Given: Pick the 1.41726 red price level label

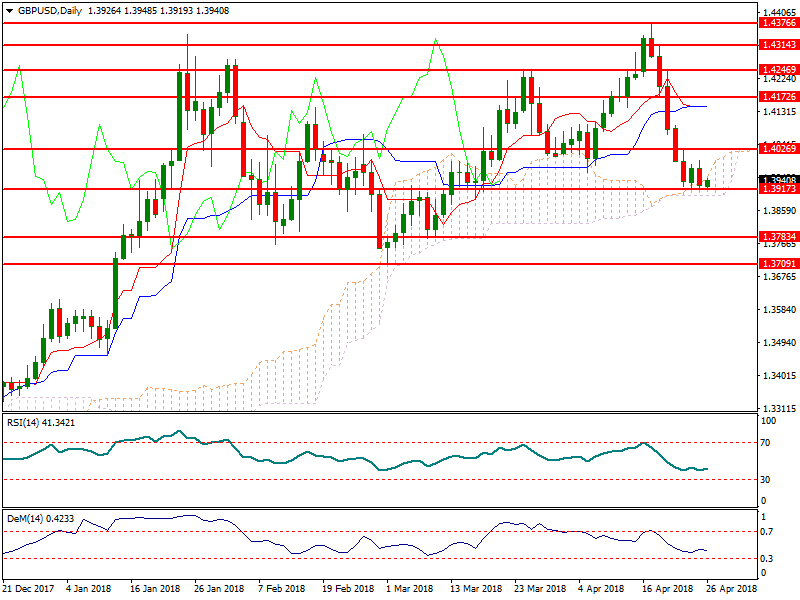Looking at the screenshot, I should (778, 97).
